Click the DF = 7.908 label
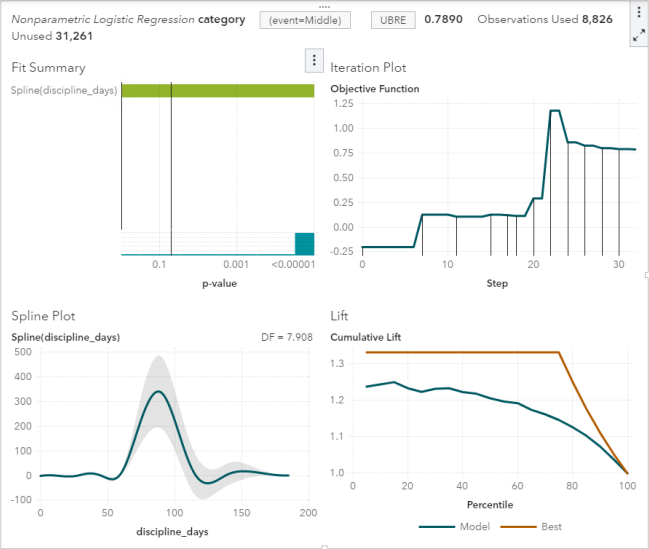This screenshot has height=549, width=649. tap(287, 337)
